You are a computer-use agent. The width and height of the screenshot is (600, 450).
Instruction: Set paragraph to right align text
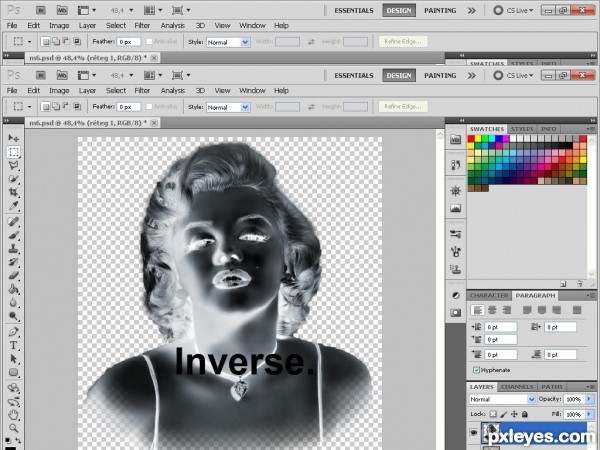coord(507,310)
